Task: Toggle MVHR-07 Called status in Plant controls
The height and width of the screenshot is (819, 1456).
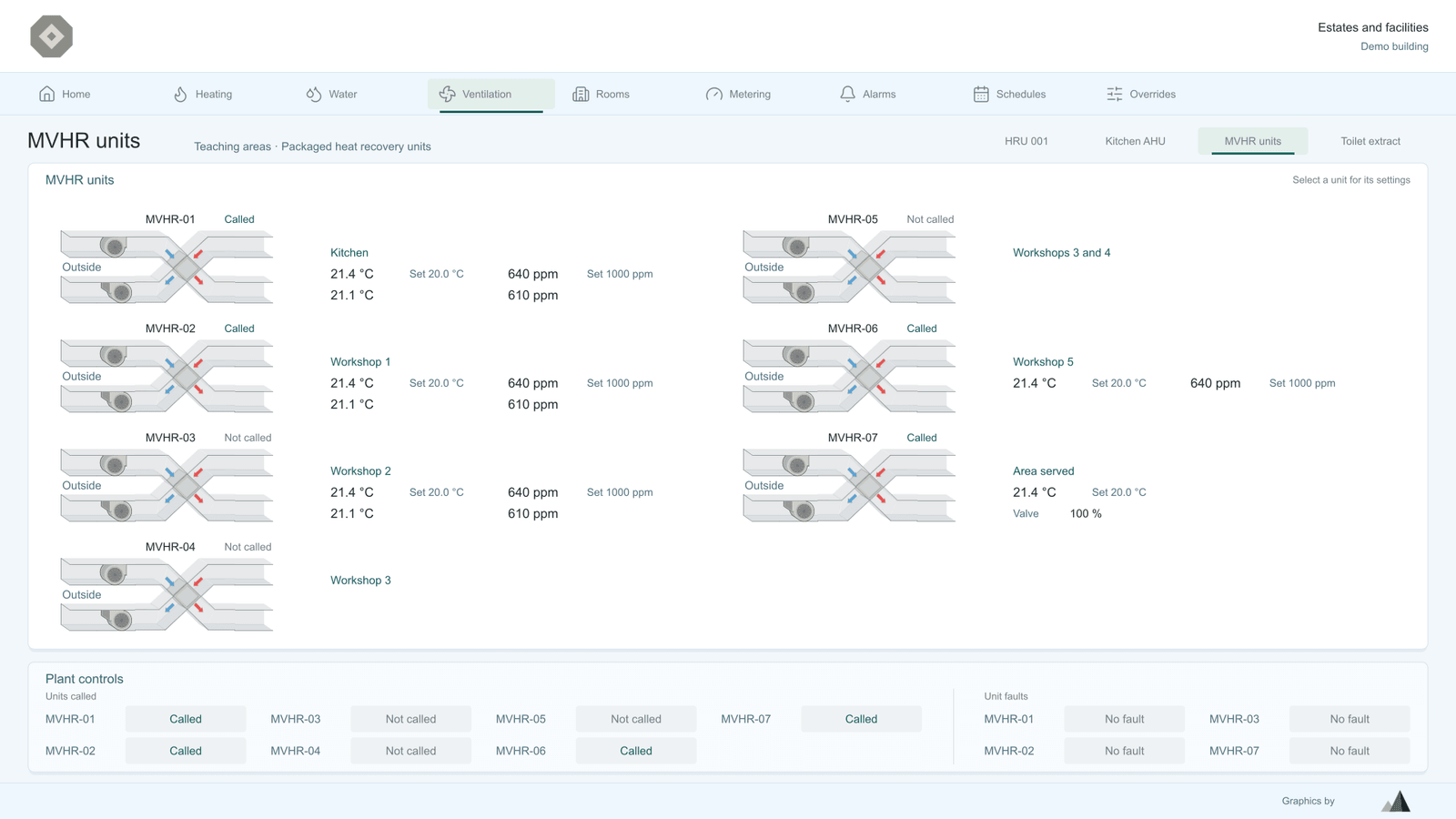Action: pos(861,719)
